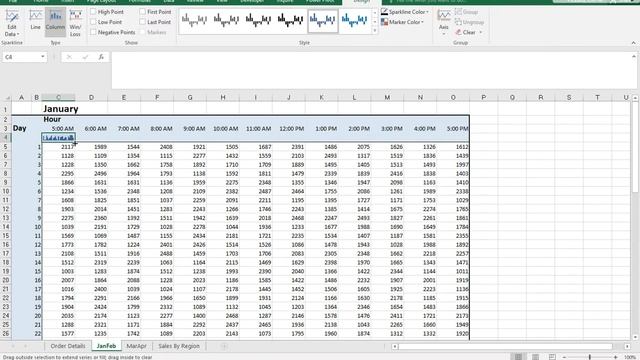Viewport: 640px width, 360px height.
Task: Expand the formula bar
Action: click(634, 56)
